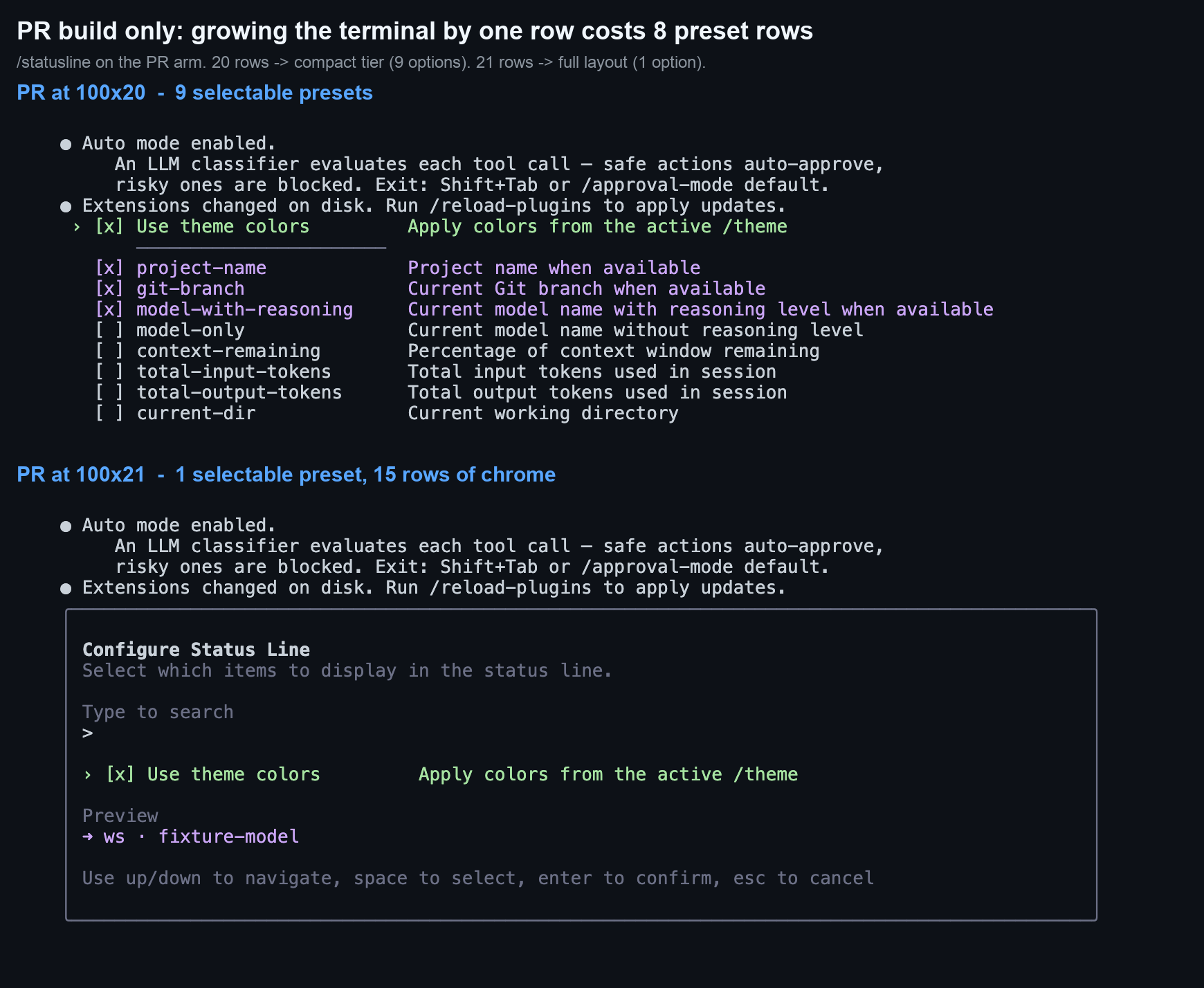The width and height of the screenshot is (1204, 988).
Task: Enable the model-only preset
Action: point(109,330)
